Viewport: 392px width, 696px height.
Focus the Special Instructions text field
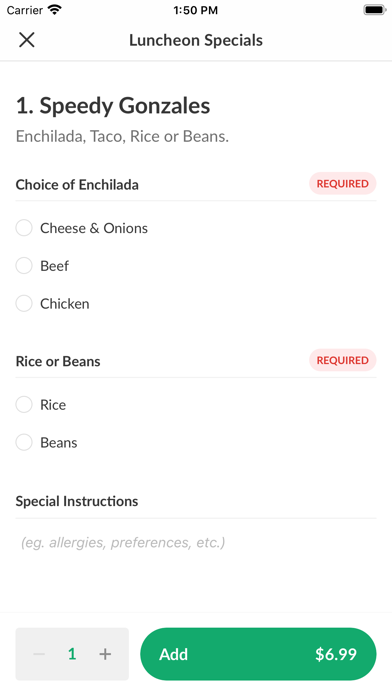coord(196,542)
